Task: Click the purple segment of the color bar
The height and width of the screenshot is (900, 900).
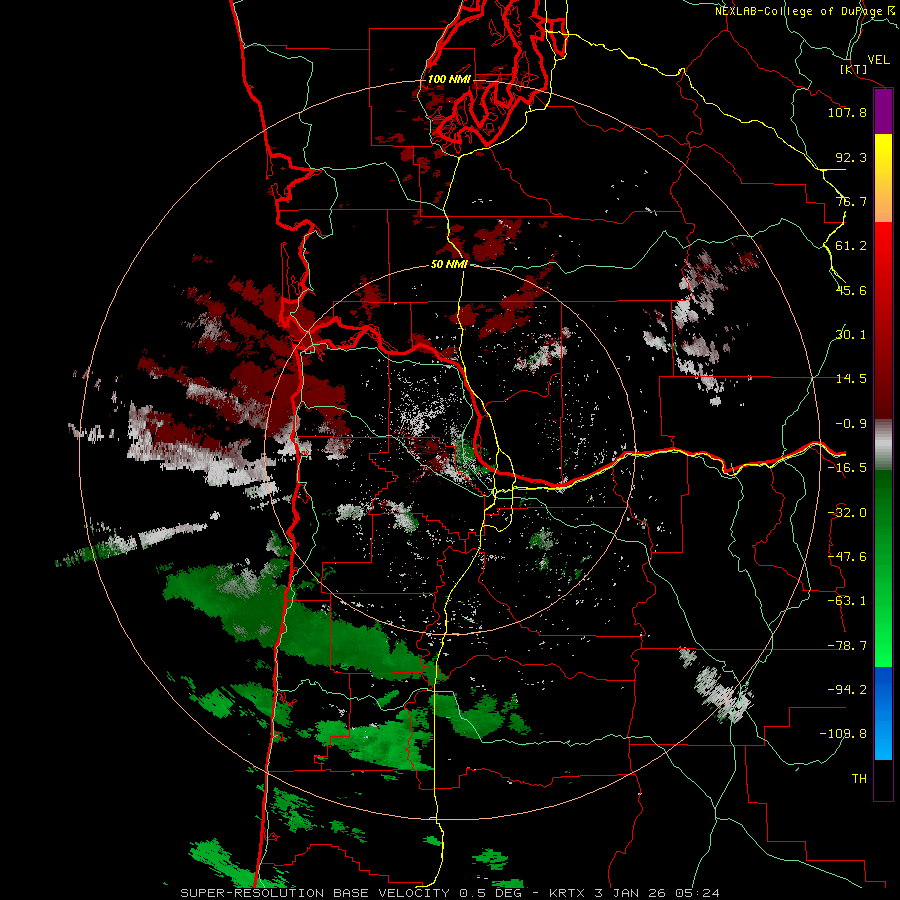Action: (883, 112)
